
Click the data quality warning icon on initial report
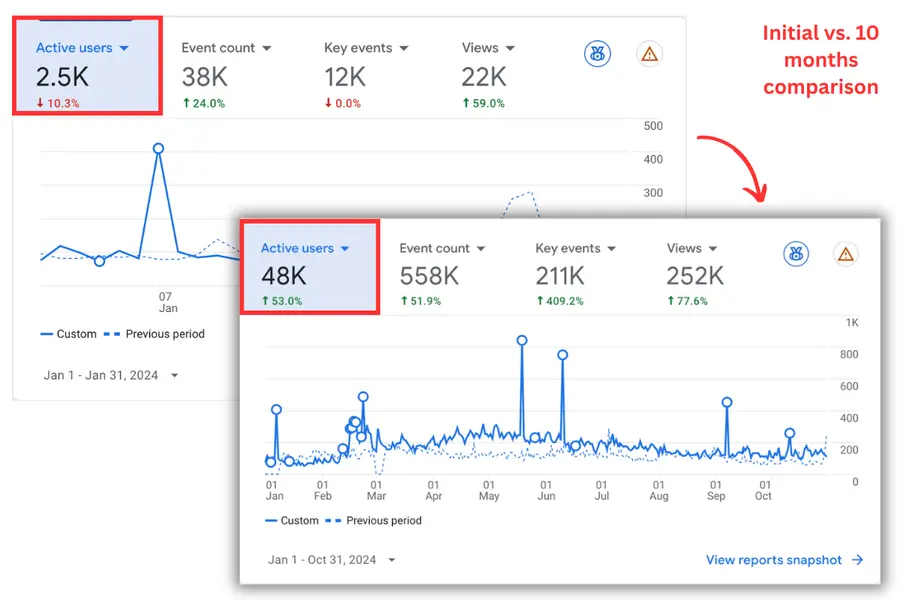[649, 54]
